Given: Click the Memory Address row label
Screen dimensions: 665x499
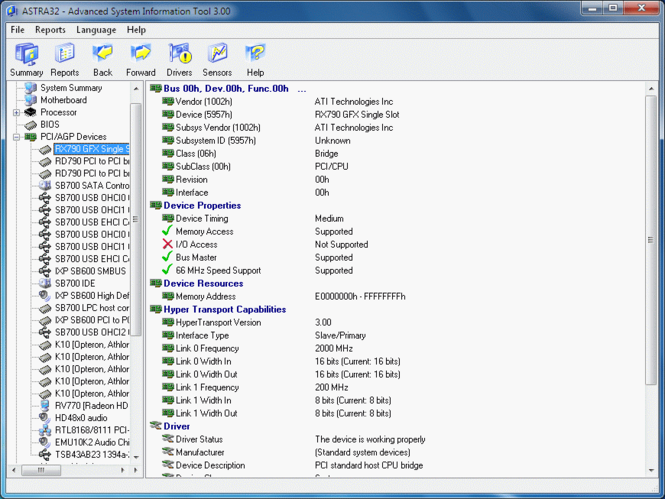Looking at the screenshot, I should coord(206,296).
